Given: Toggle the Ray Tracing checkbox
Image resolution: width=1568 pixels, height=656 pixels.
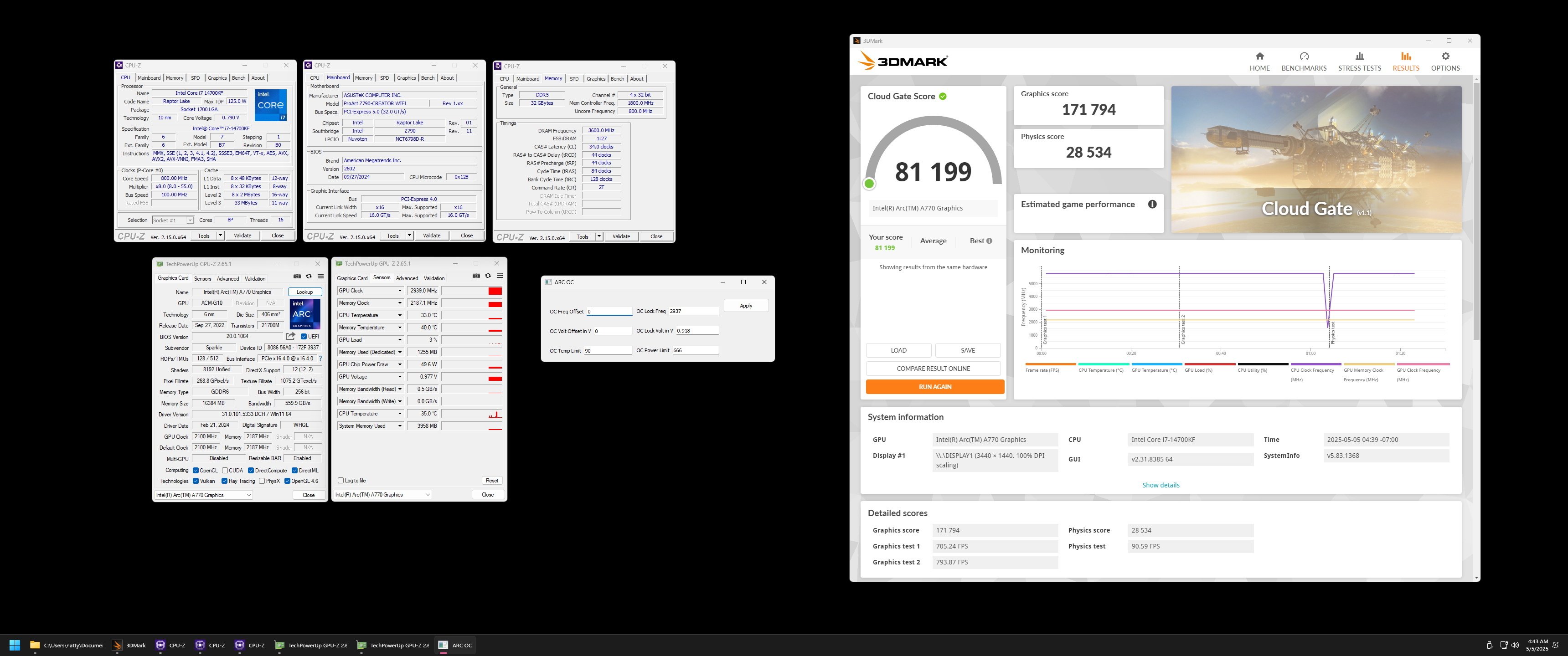Looking at the screenshot, I should tap(225, 481).
